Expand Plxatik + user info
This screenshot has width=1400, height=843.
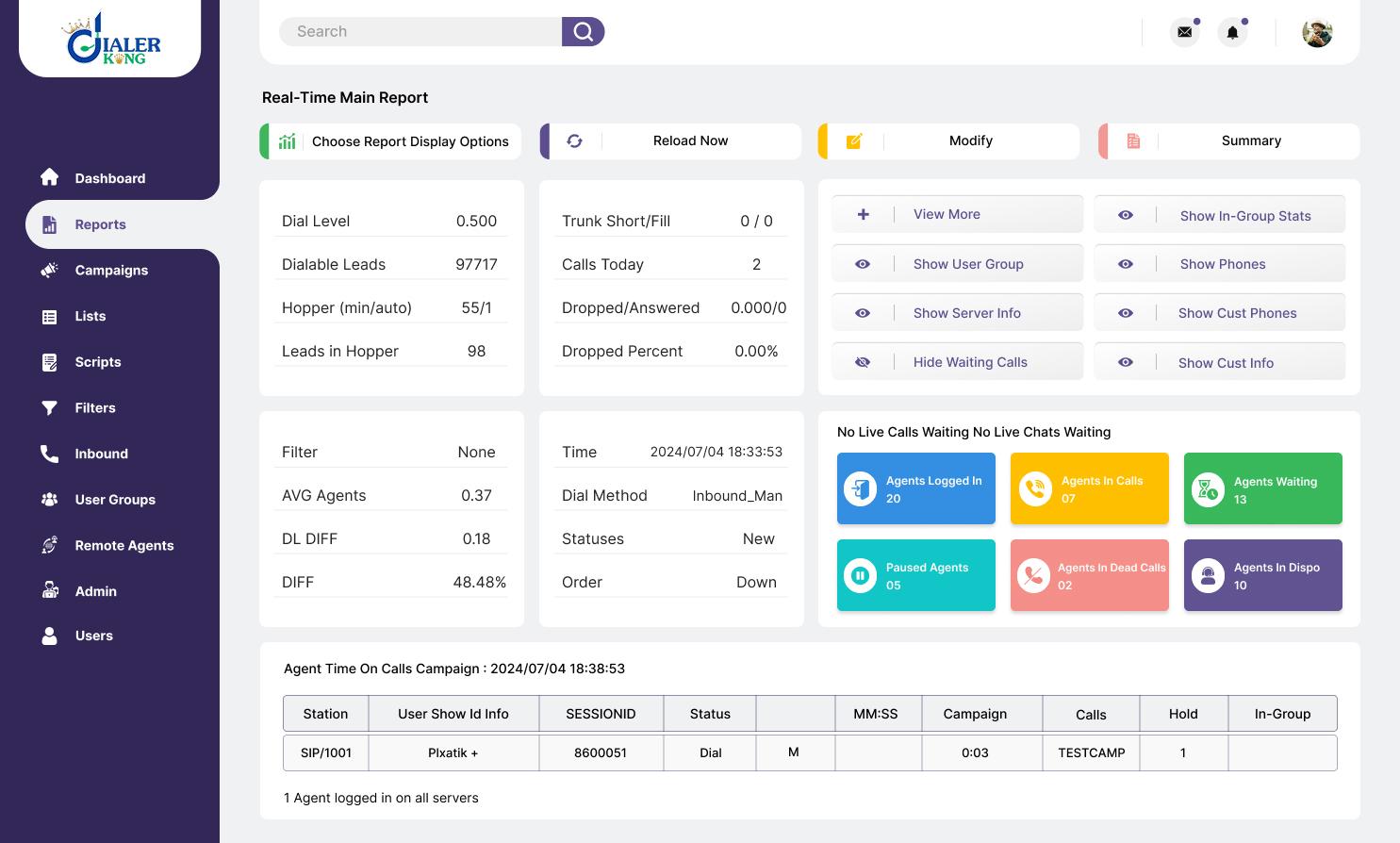point(453,753)
